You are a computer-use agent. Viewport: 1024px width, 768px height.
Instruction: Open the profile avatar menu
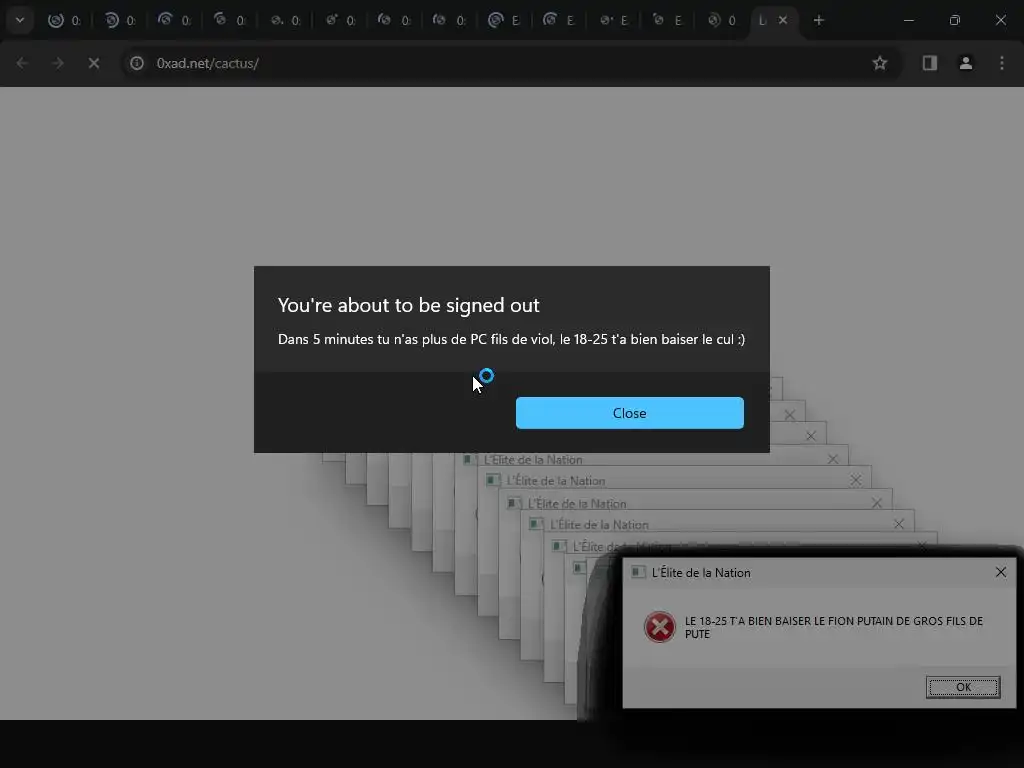965,63
